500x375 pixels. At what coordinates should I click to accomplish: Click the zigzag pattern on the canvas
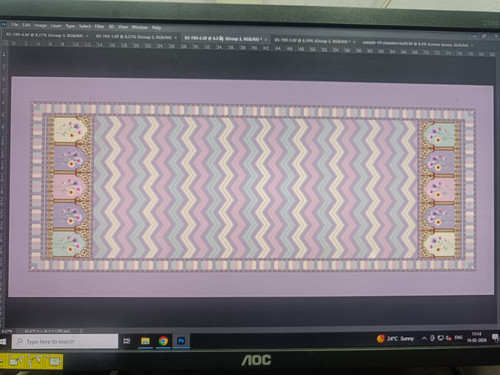pyautogui.click(x=255, y=187)
